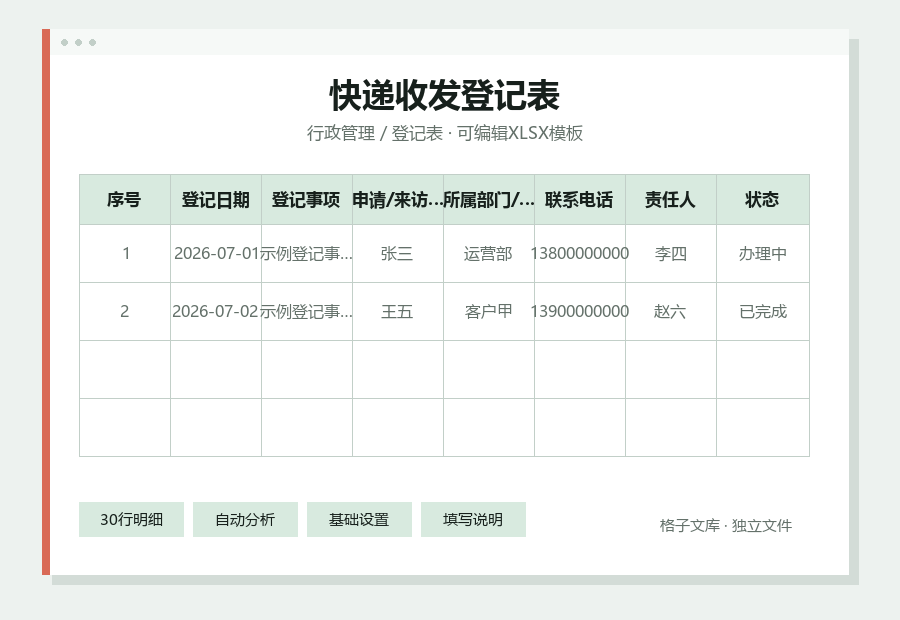Click phone number 13800000000
The height and width of the screenshot is (620, 900).
tap(580, 254)
